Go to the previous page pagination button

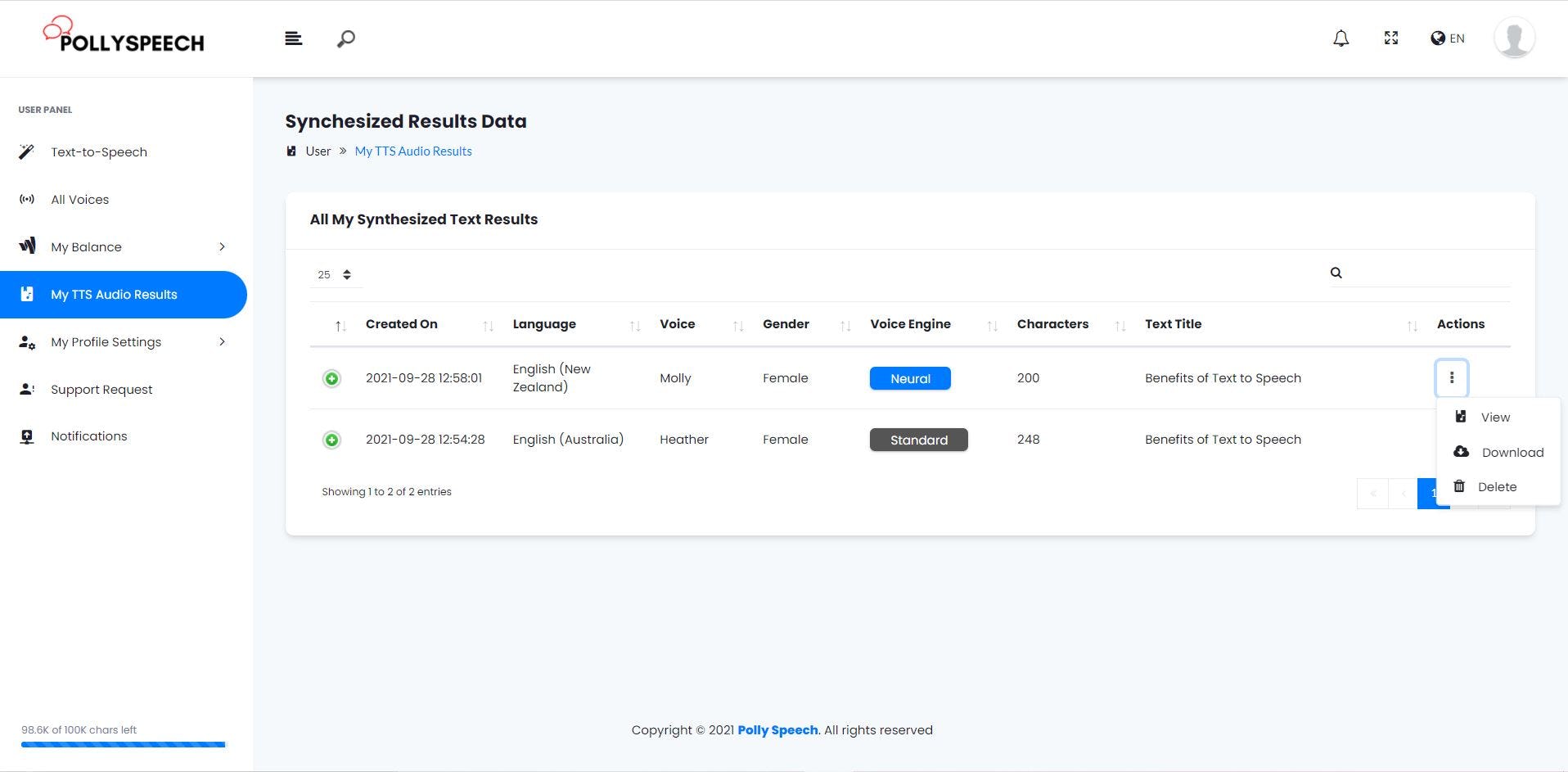[x=1403, y=493]
